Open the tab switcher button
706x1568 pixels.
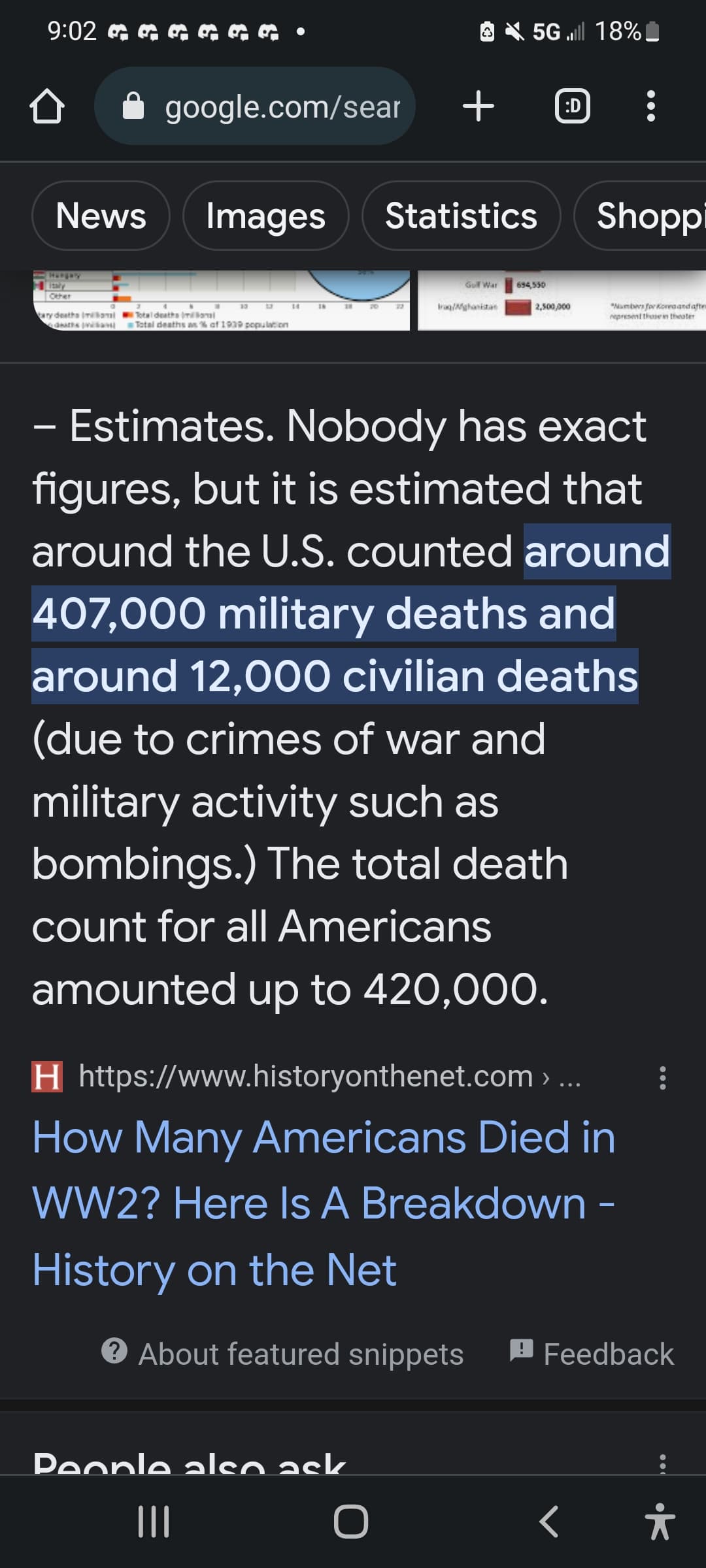click(x=572, y=106)
